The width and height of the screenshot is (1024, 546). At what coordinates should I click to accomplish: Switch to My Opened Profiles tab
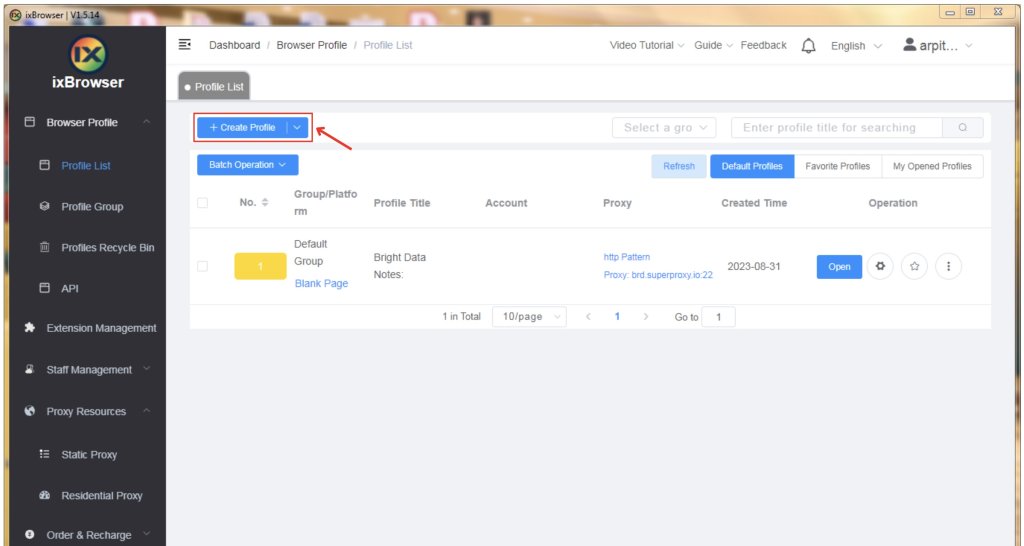tap(932, 166)
